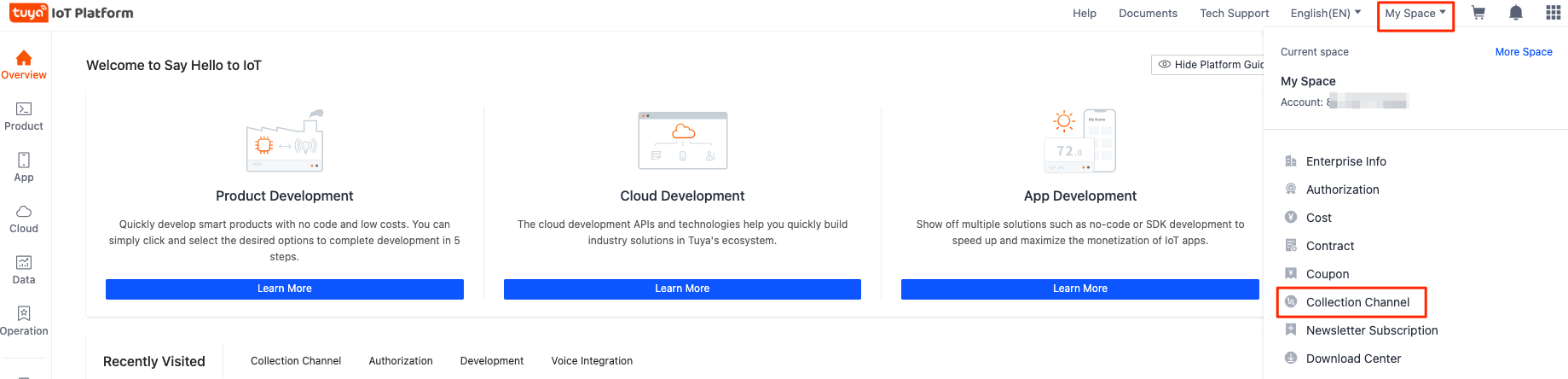Open recently visited Voice Integration link
The image size is (1568, 379).
tap(592, 361)
